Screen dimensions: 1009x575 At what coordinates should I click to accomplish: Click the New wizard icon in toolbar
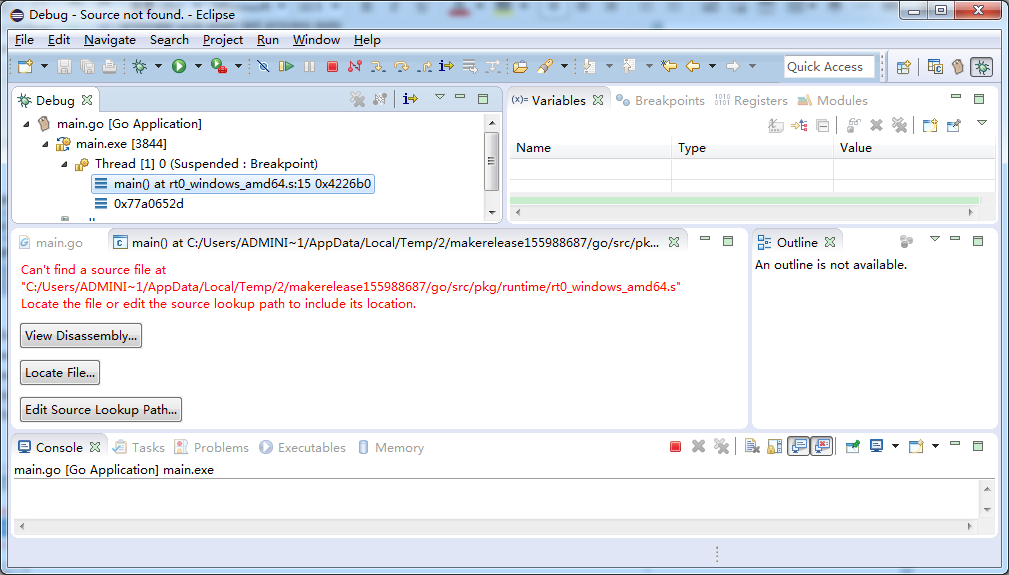[26, 66]
